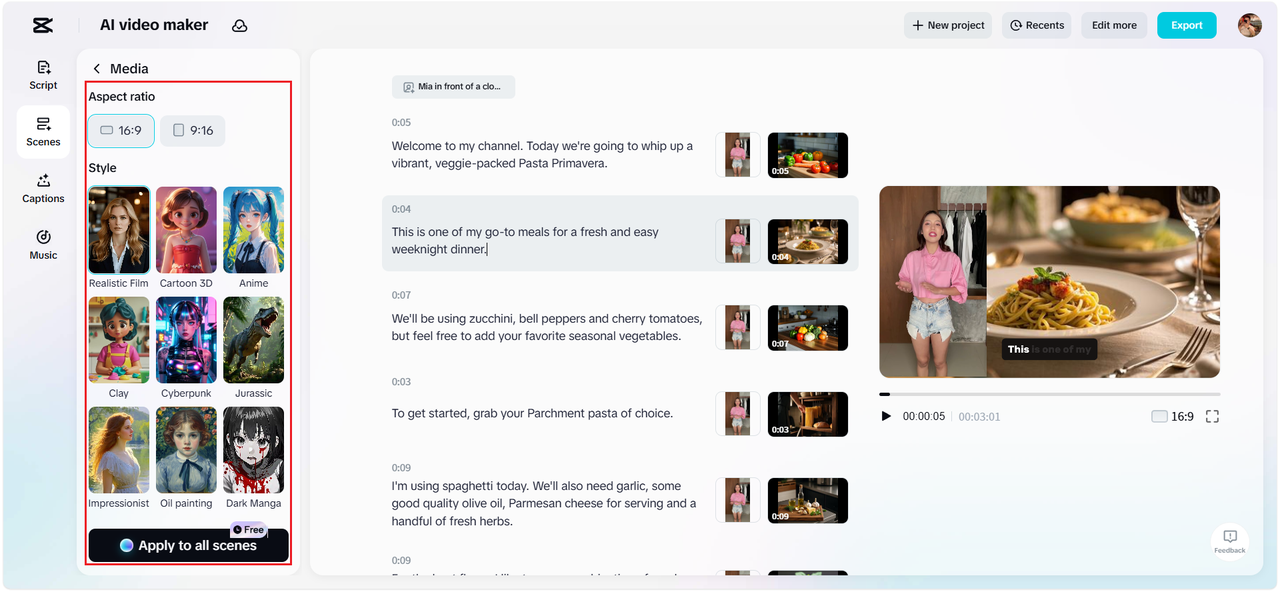Screen dimensions: 1280x592
Task: Open the media clip thumbnail labeled 0:03
Action: 808,414
